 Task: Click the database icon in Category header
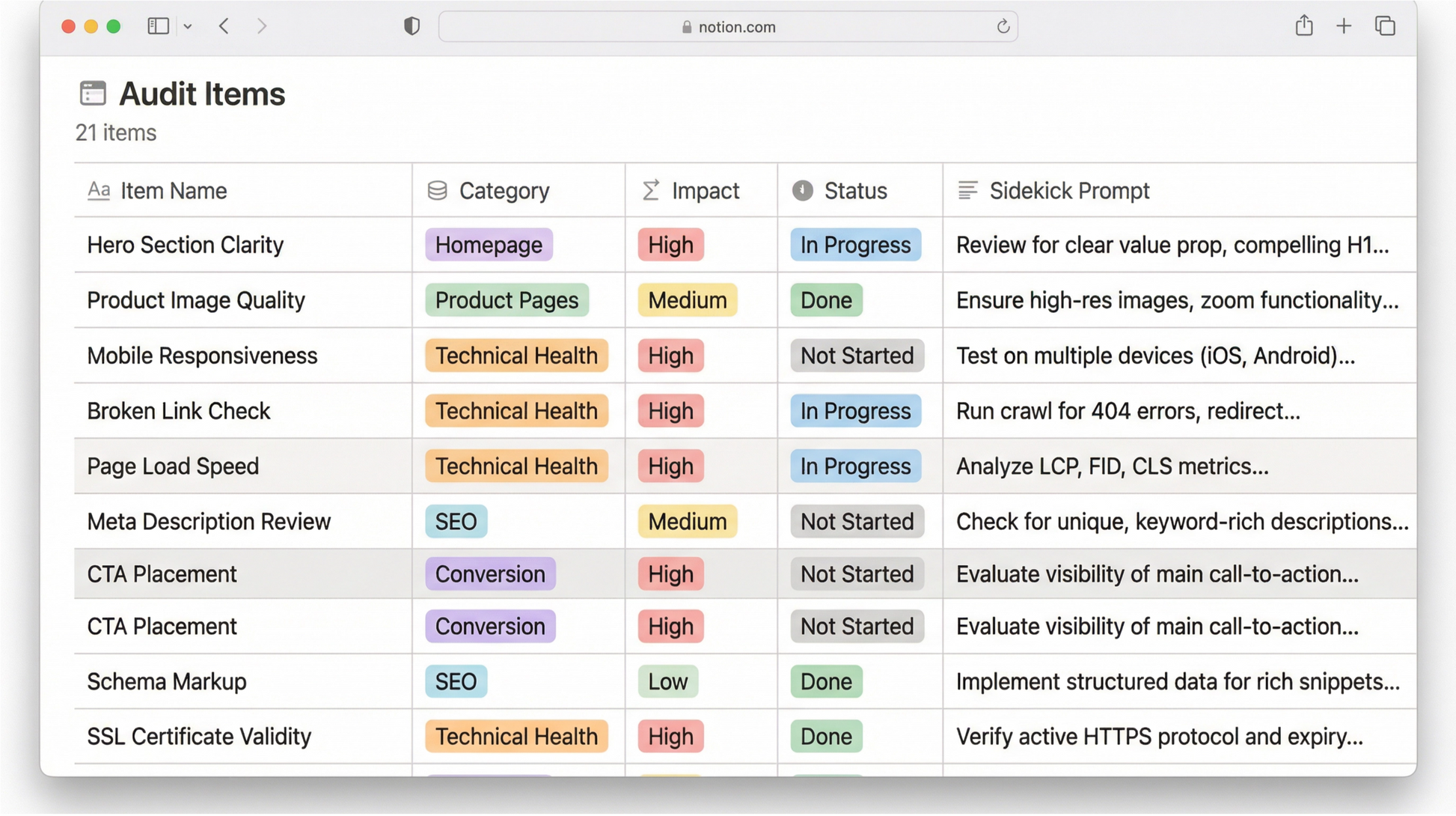[438, 190]
